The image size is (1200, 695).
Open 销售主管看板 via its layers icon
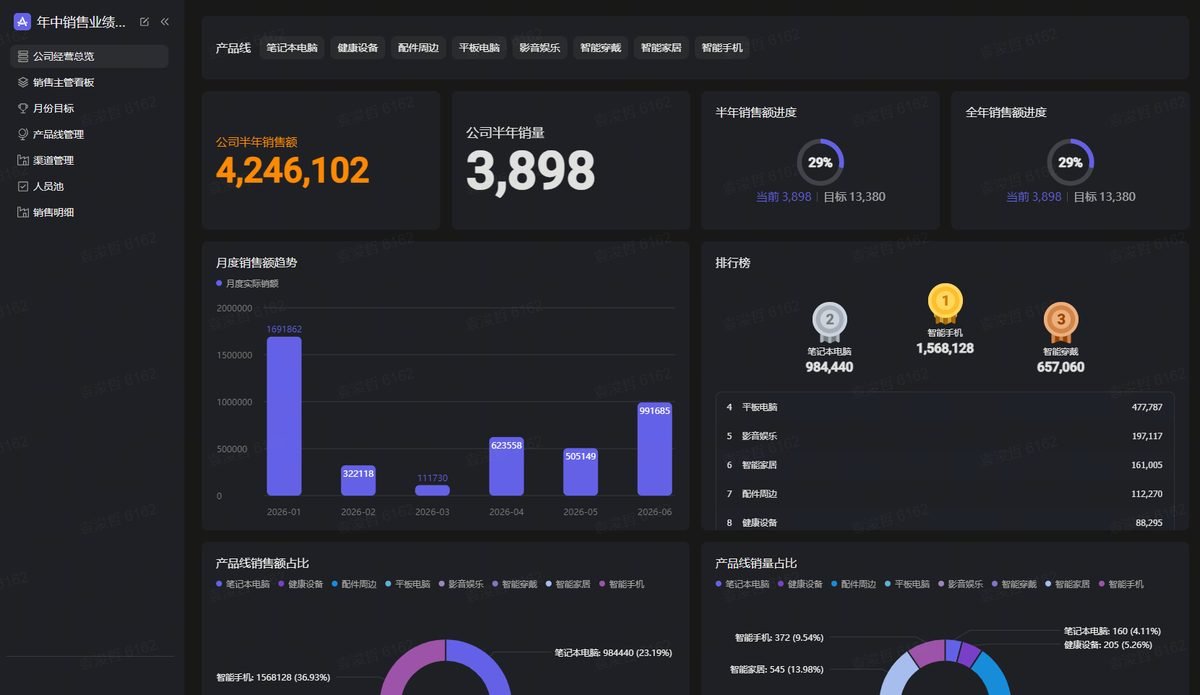23,82
